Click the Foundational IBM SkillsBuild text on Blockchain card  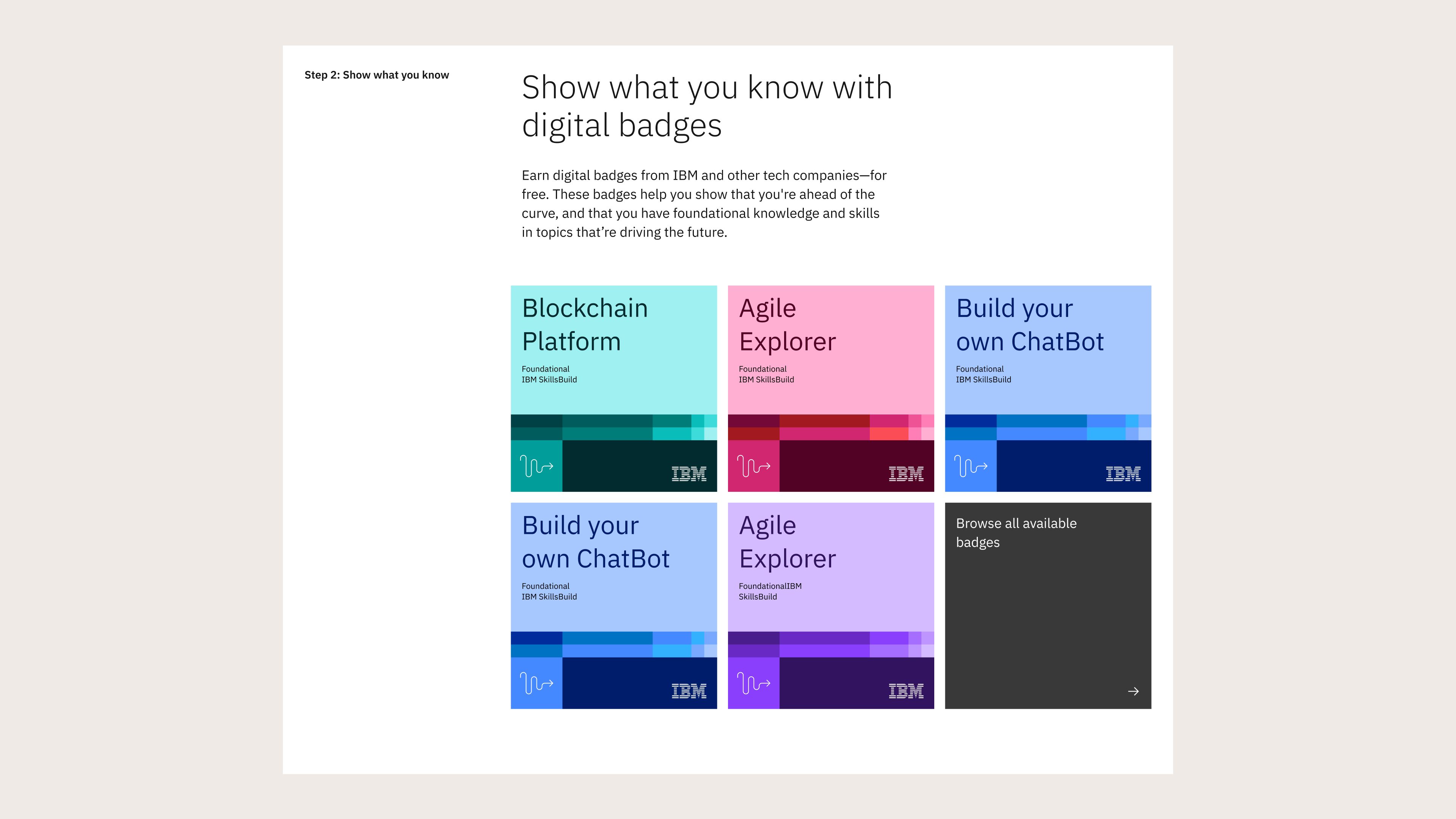[548, 374]
